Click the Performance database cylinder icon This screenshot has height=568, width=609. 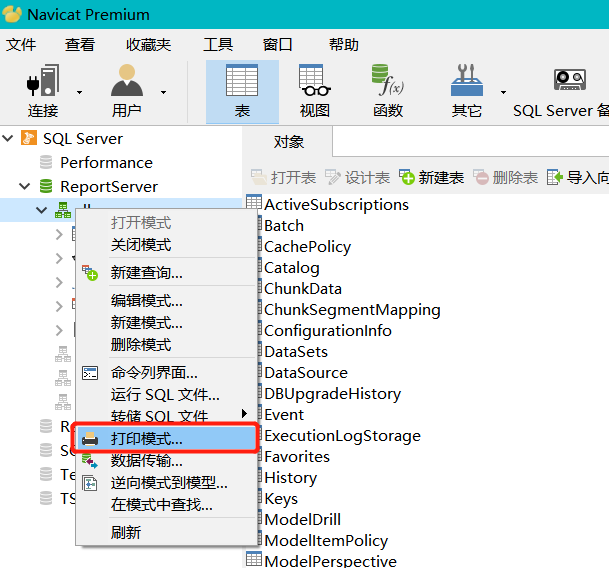(46, 162)
